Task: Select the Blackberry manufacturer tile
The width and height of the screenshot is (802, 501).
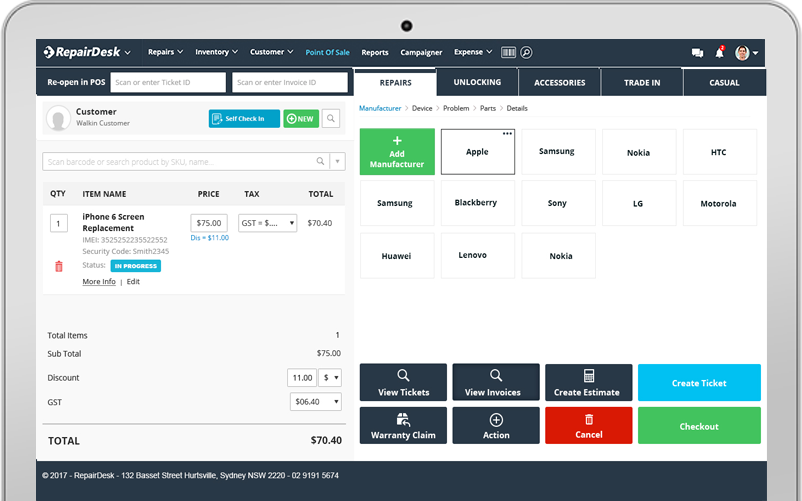Action: point(478,203)
